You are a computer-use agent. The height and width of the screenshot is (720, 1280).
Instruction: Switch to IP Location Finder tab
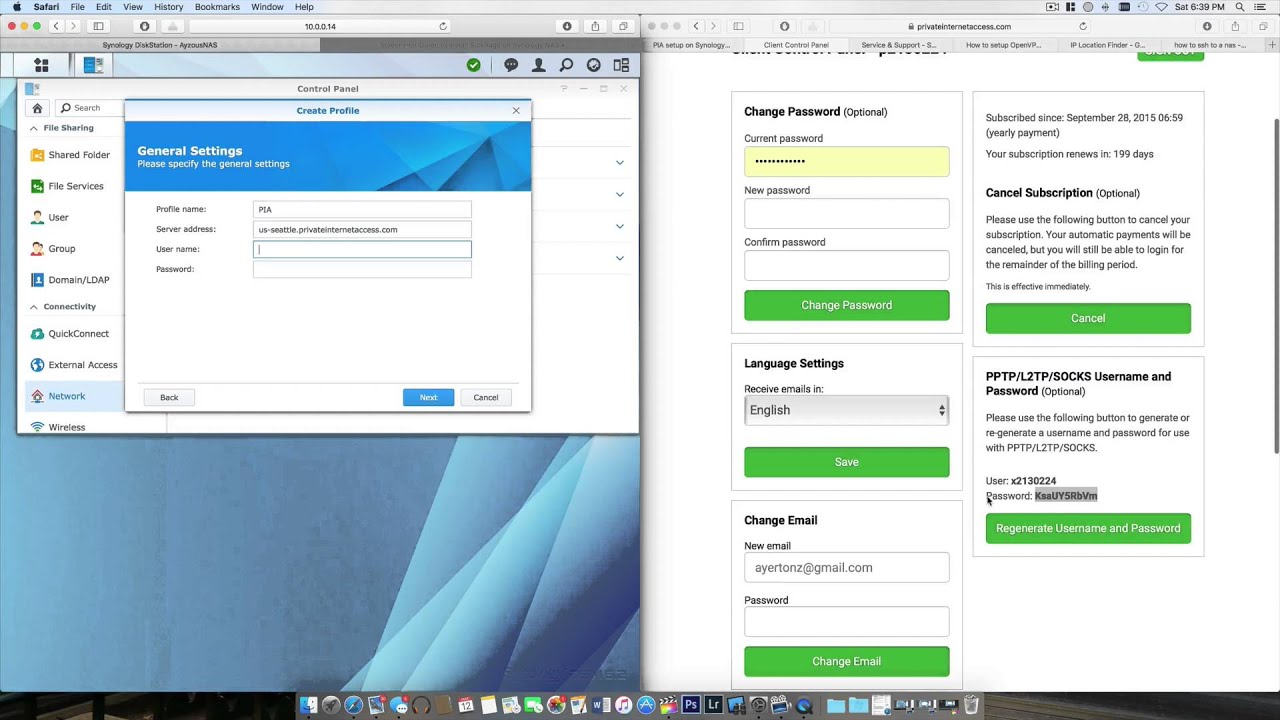click(x=1107, y=45)
